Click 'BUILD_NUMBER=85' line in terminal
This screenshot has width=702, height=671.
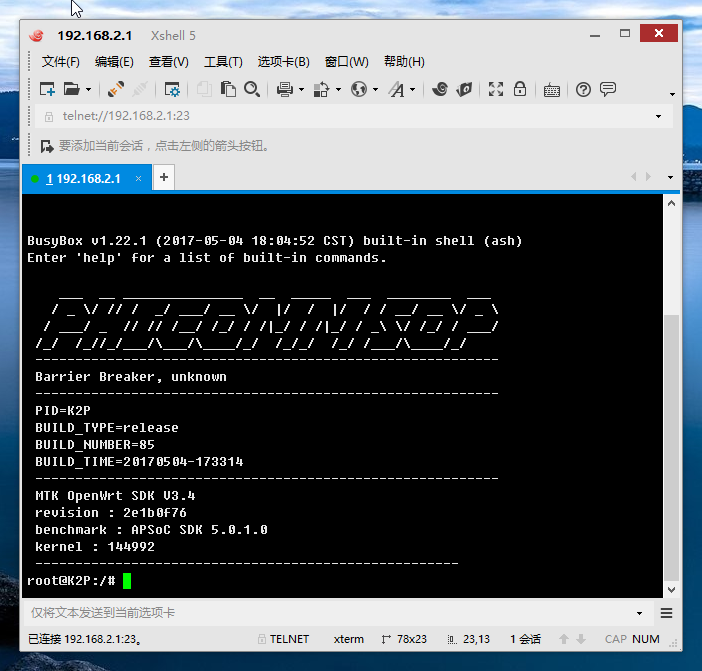[94, 444]
